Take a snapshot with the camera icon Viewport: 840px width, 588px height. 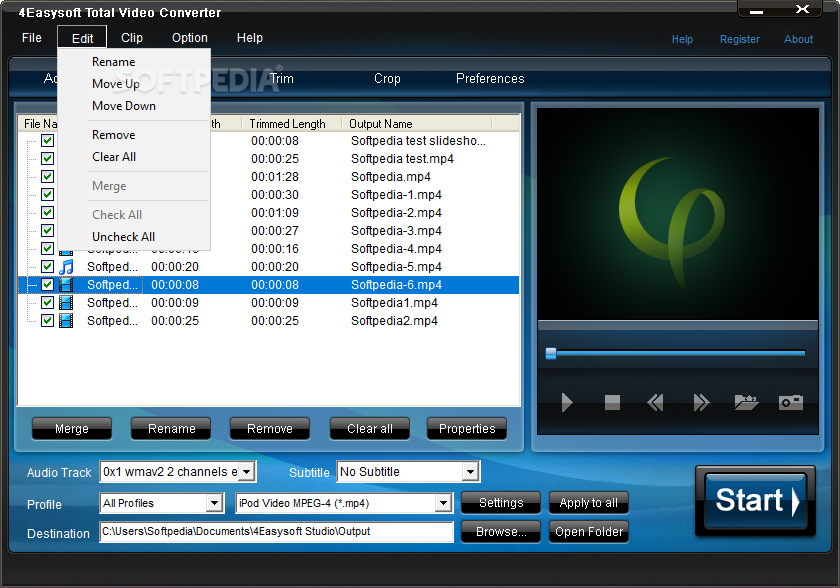(x=791, y=402)
